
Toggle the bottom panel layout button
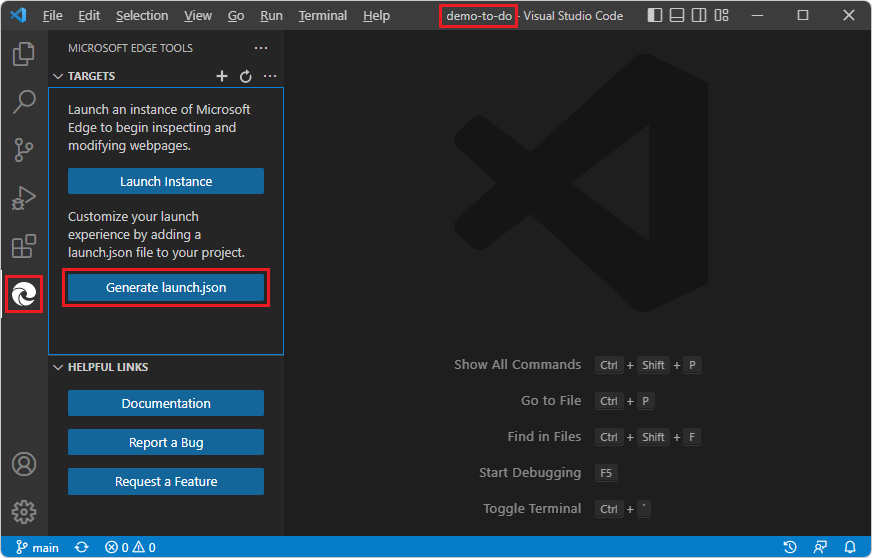coord(677,15)
